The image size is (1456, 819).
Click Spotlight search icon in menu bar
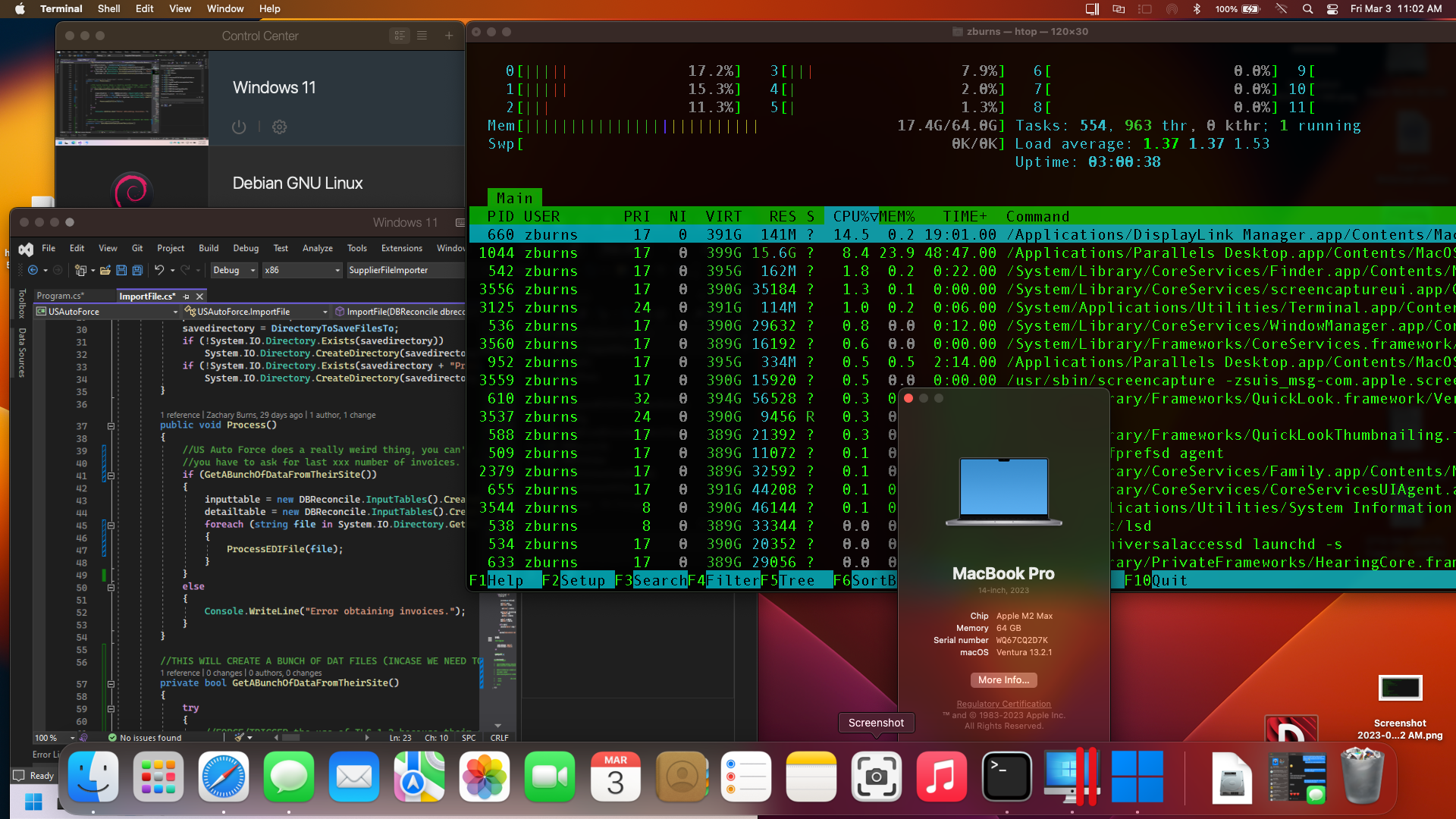[x=1307, y=9]
